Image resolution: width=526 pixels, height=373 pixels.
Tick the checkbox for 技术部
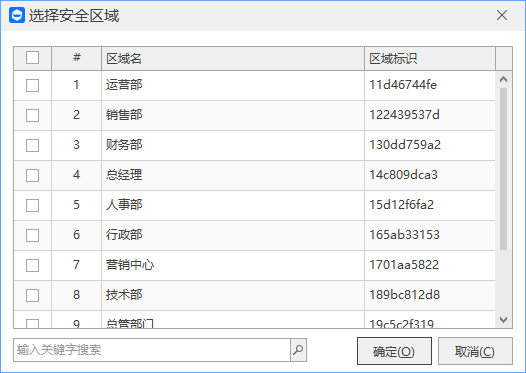33,295
